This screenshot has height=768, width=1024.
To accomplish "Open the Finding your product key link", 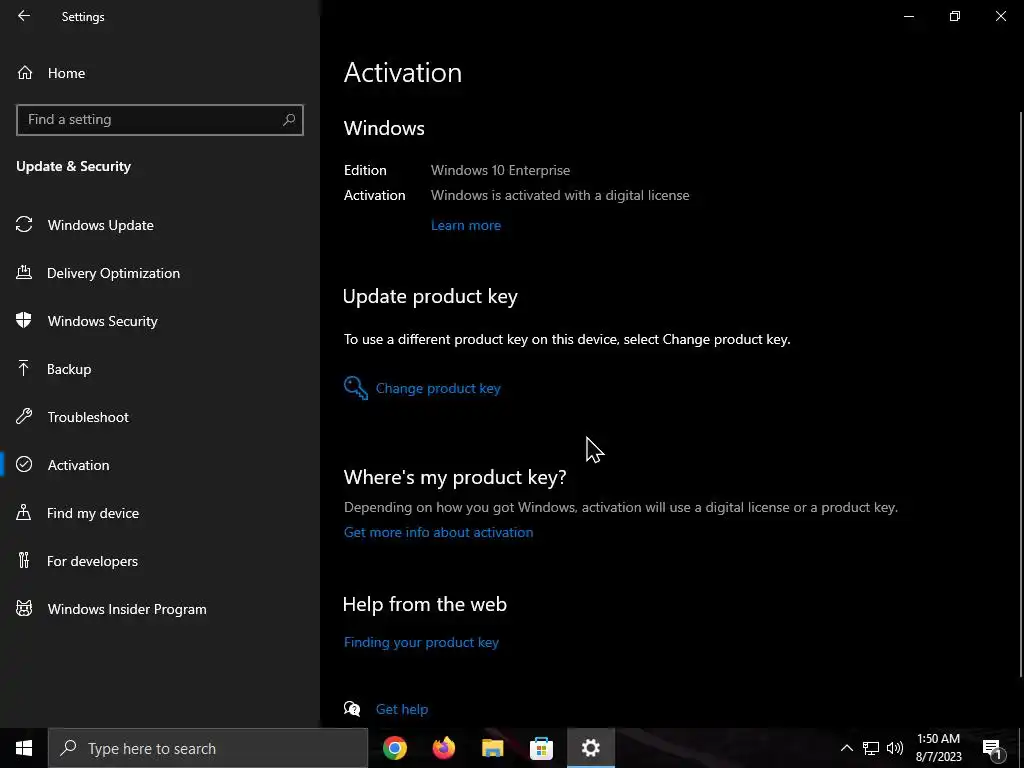I will click(421, 643).
